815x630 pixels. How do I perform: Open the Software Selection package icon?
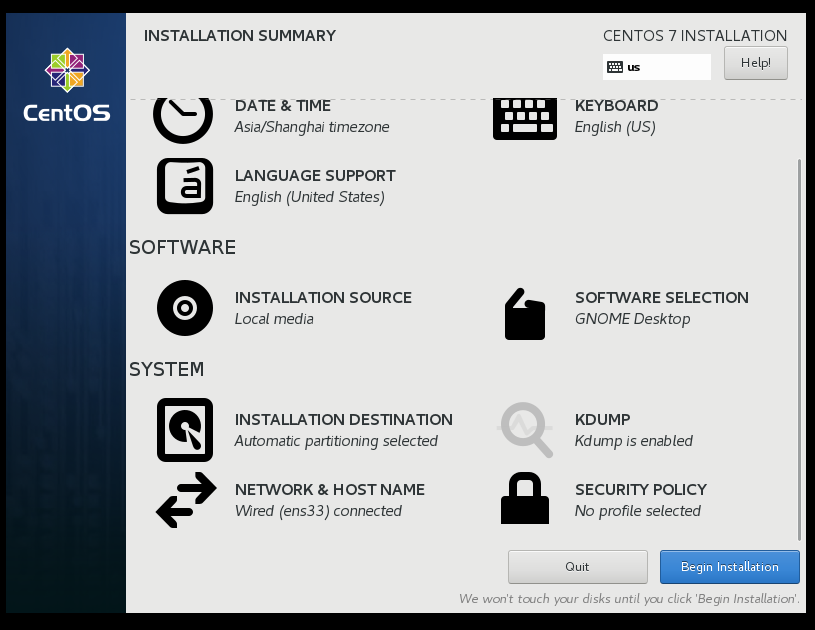(525, 314)
